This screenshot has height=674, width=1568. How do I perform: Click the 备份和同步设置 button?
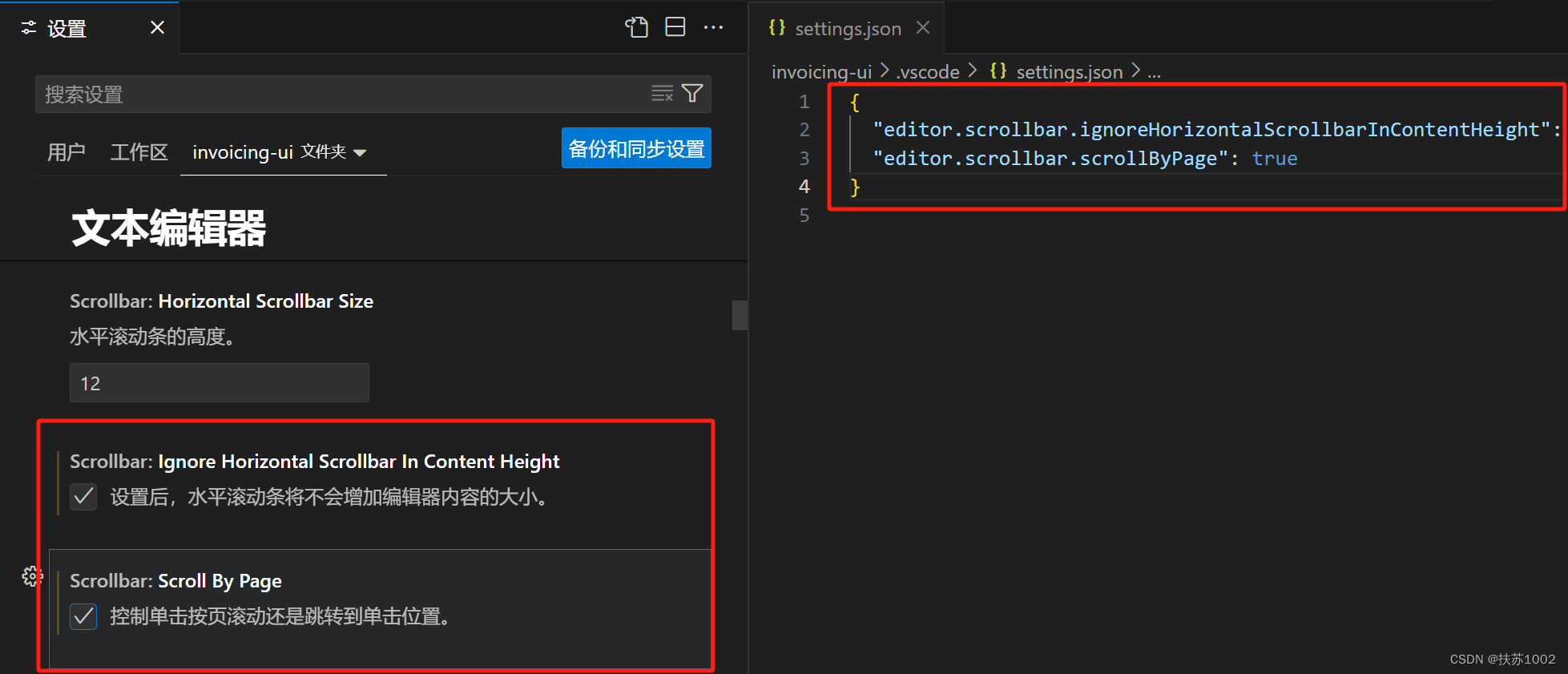[636, 148]
